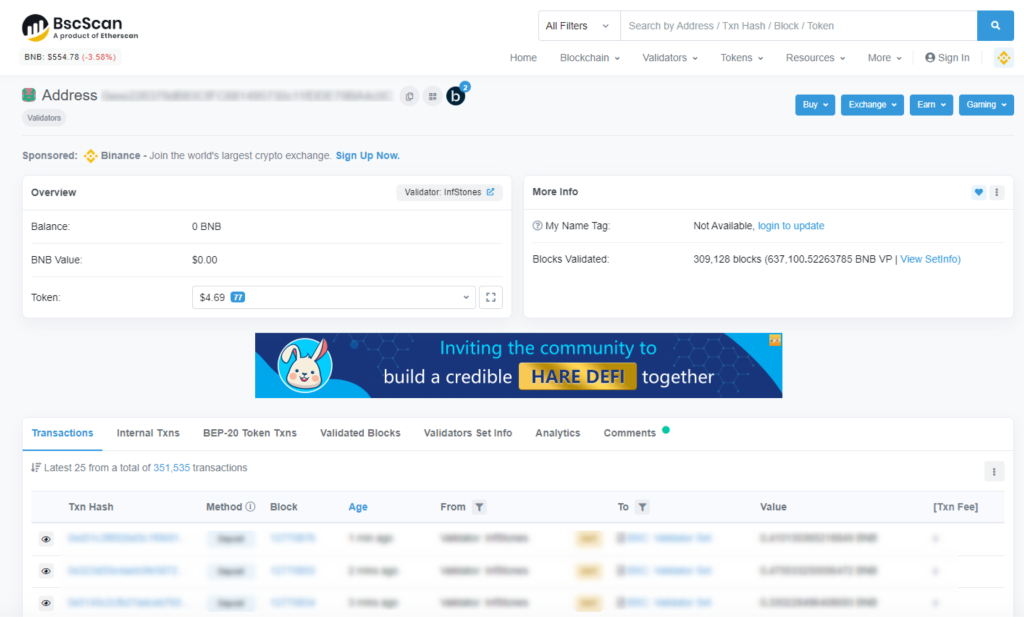
Task: Toggle eye icon of the second transaction row
Action: point(46,571)
